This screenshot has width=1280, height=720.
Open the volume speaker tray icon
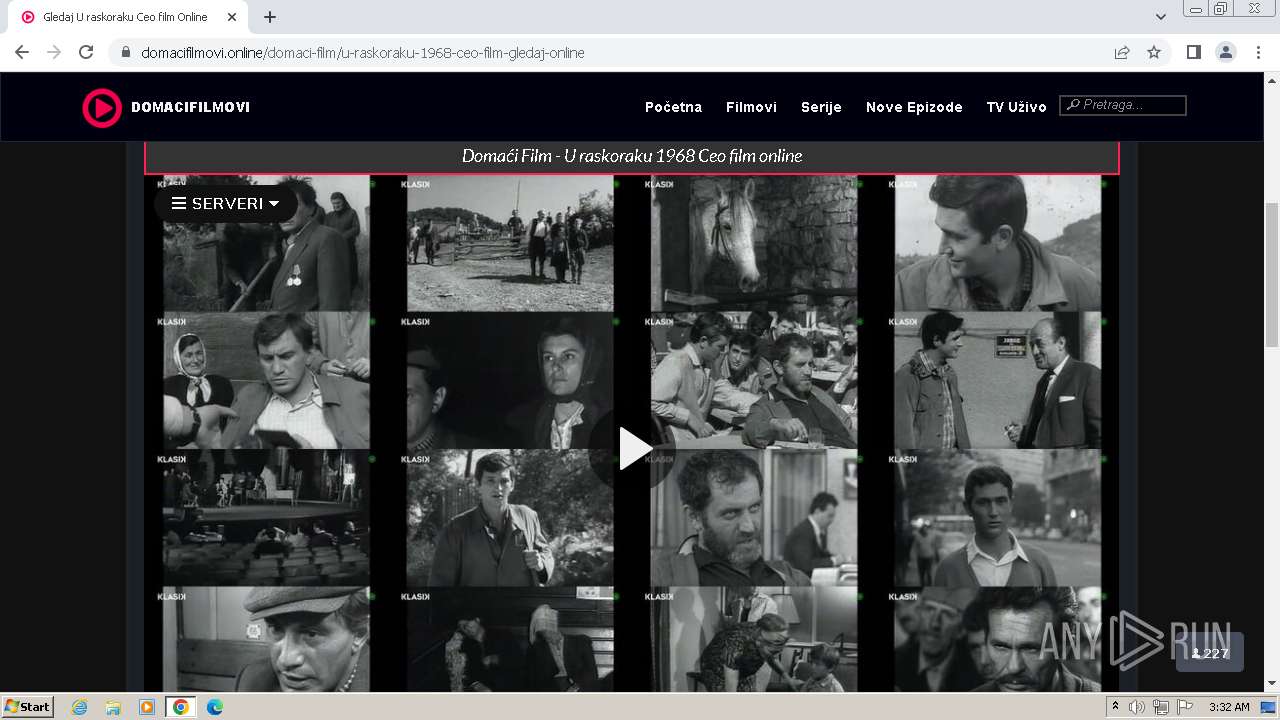(1137, 707)
